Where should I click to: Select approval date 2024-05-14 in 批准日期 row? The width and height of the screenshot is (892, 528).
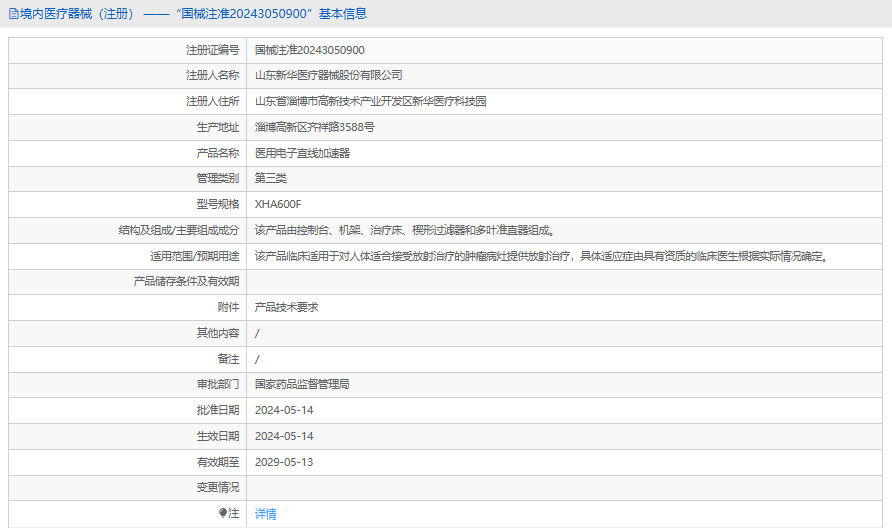(284, 410)
